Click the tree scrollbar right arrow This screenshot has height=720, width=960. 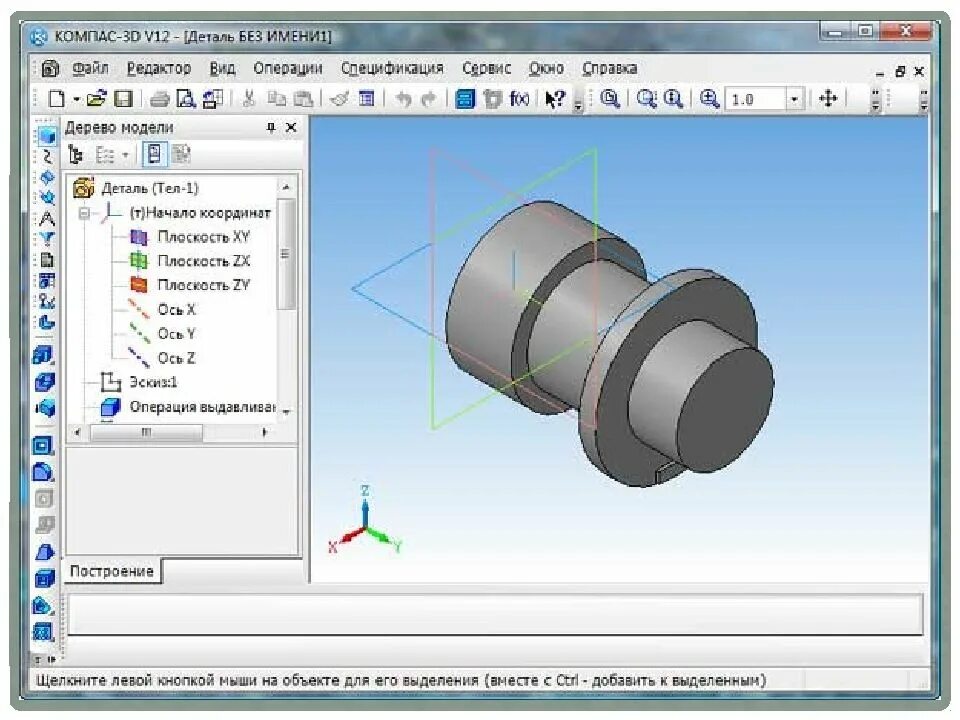pos(264,432)
